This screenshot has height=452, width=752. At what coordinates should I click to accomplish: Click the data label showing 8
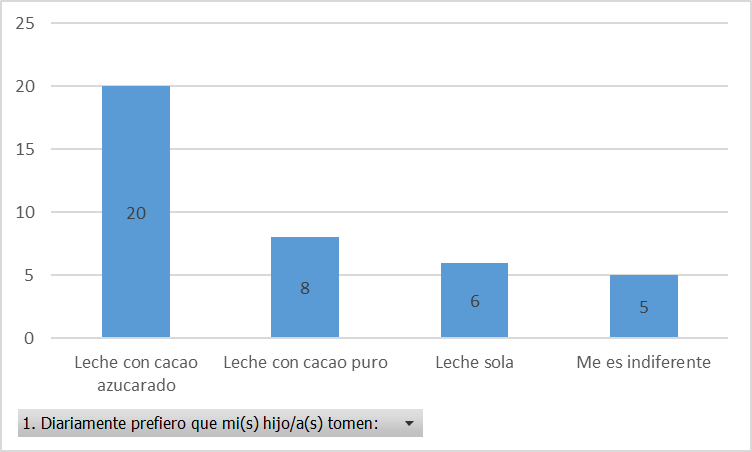[x=305, y=288]
